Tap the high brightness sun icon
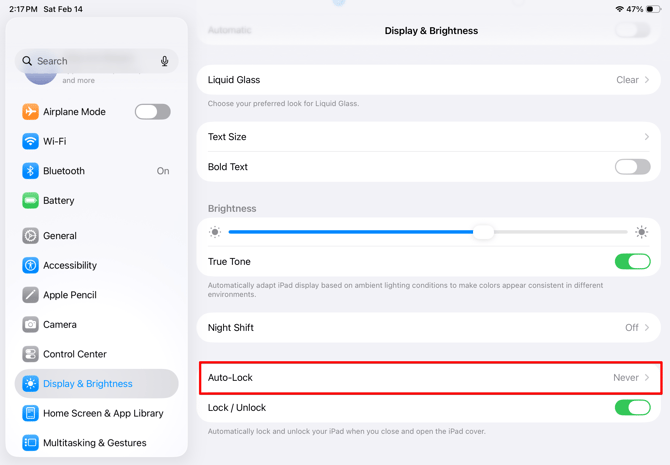The image size is (670, 465). click(641, 232)
